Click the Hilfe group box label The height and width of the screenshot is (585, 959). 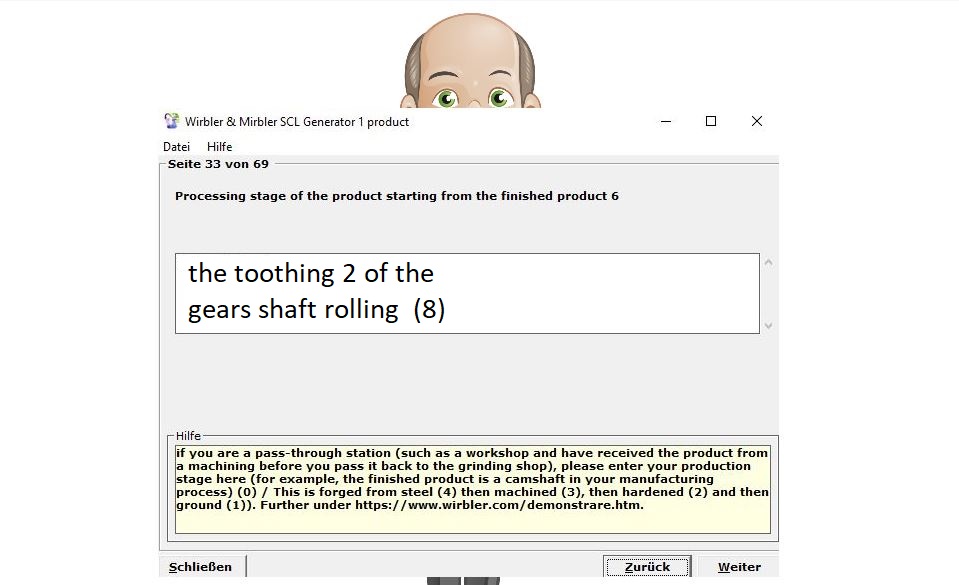click(188, 436)
